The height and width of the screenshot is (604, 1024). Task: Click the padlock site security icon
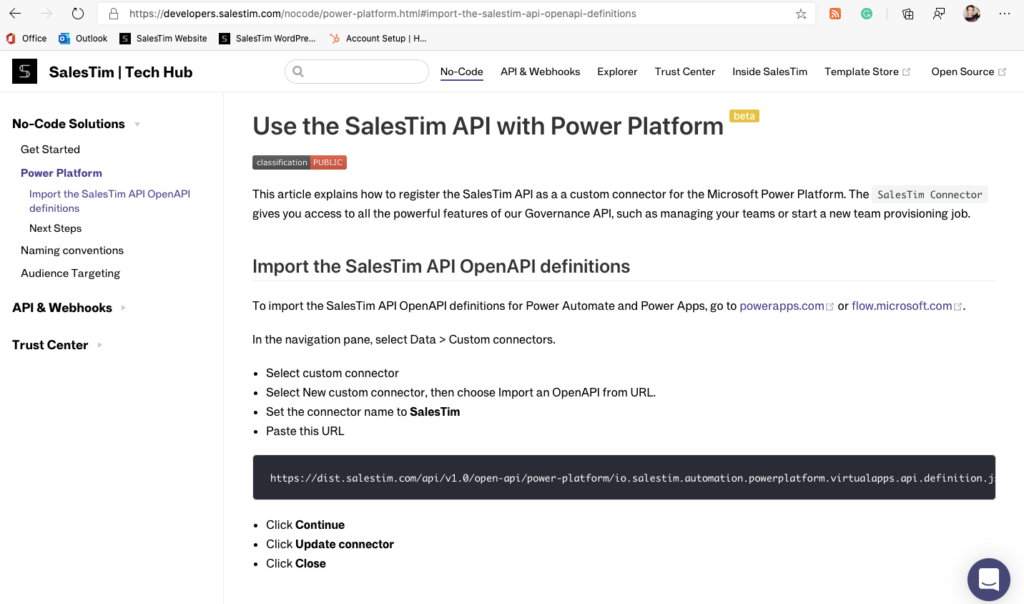(x=114, y=14)
